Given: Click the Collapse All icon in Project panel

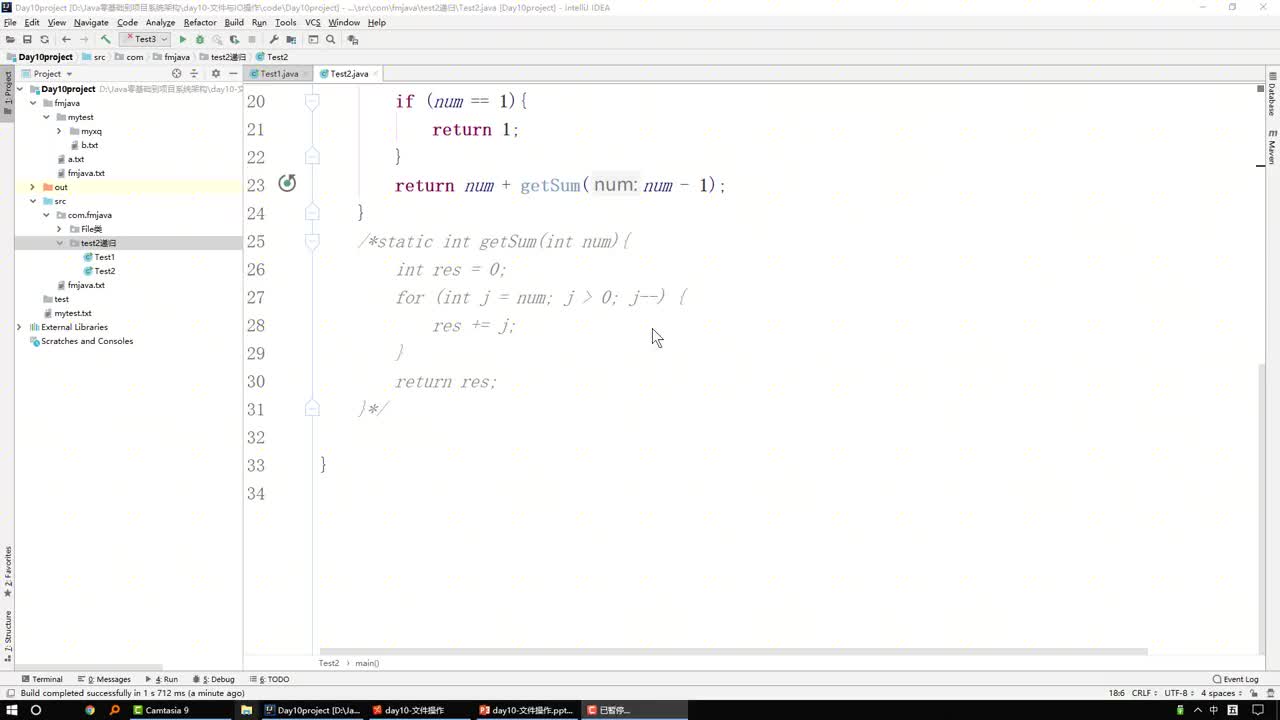Looking at the screenshot, I should (x=194, y=74).
